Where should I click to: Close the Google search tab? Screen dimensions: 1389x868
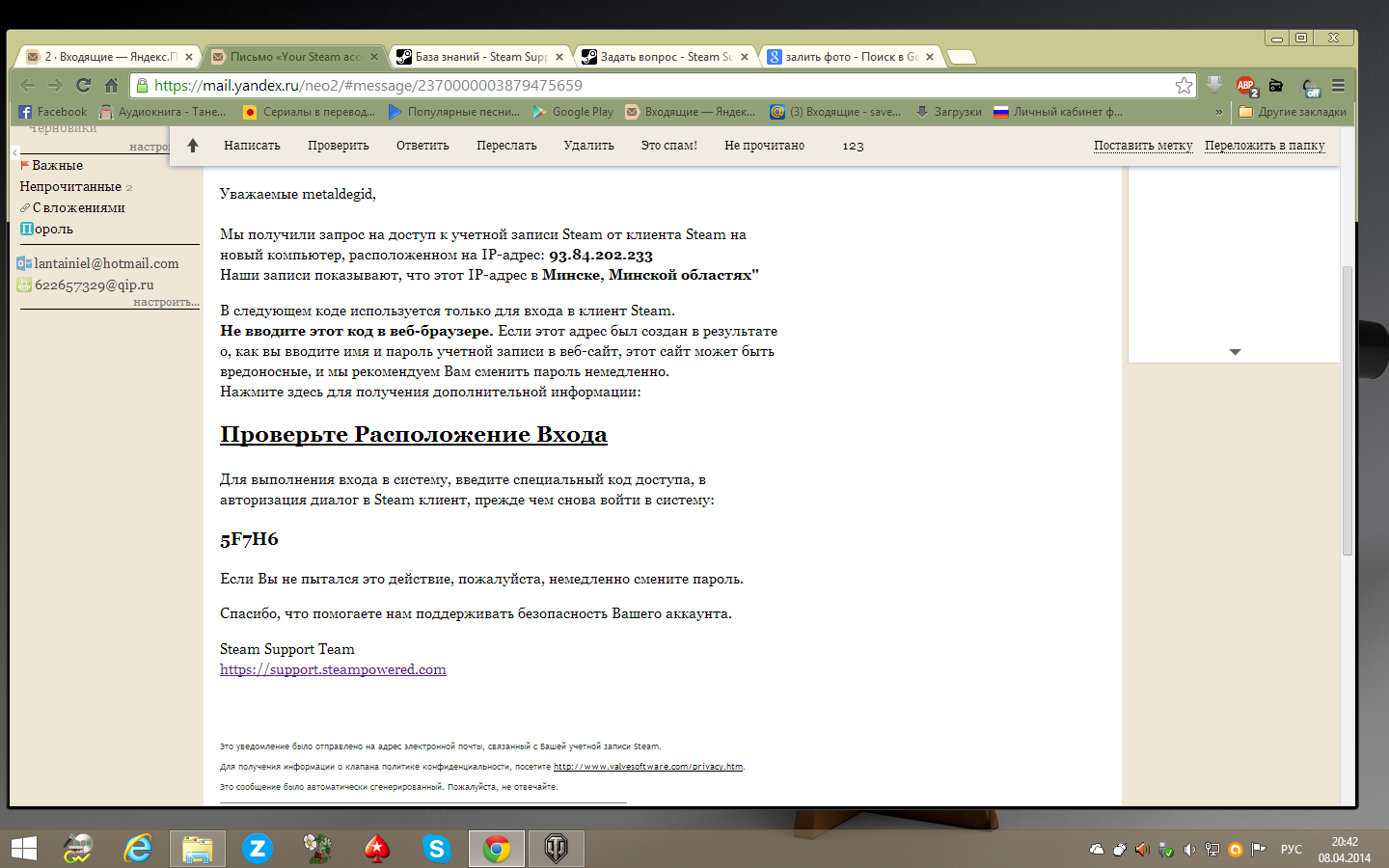(x=930, y=57)
